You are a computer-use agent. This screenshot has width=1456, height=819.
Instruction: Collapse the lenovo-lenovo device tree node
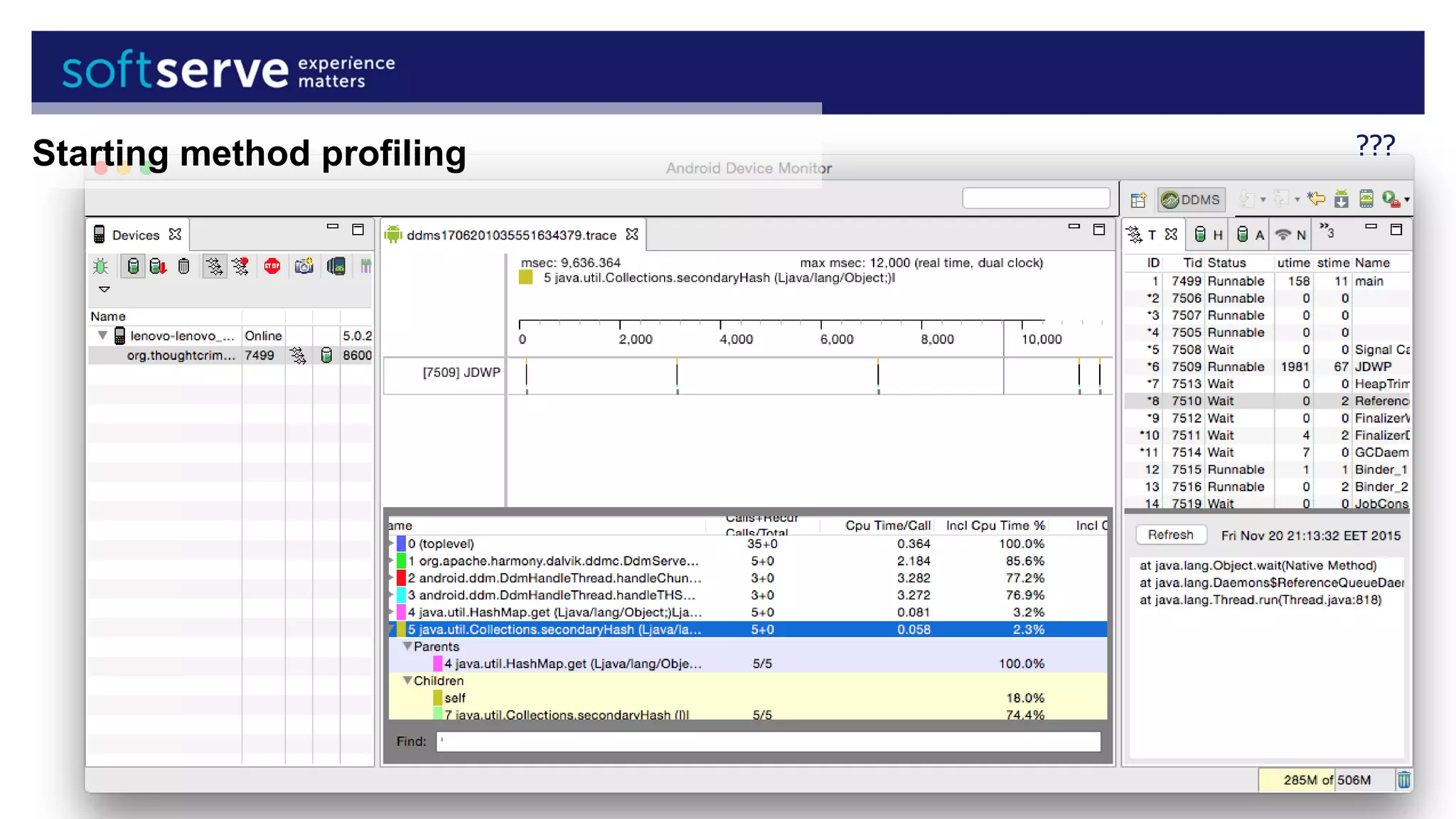[x=102, y=335]
